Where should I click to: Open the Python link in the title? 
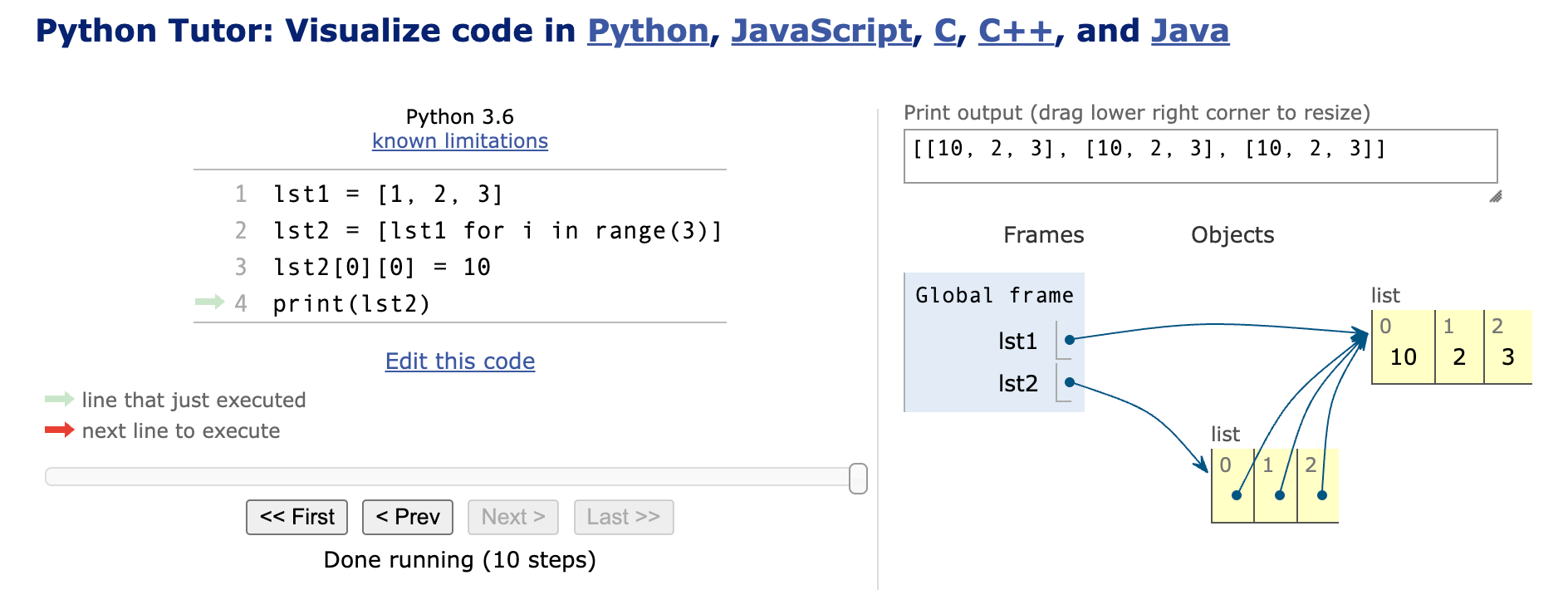pyautogui.click(x=648, y=31)
